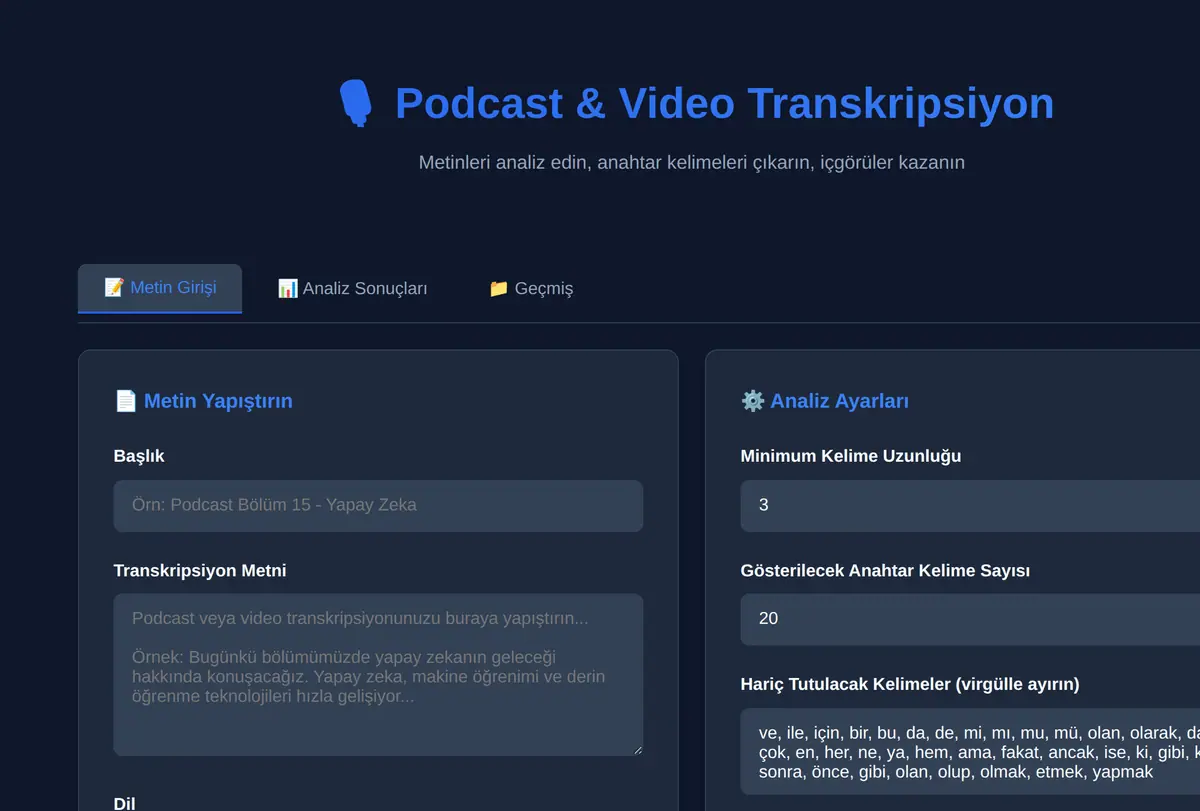The image size is (1200, 811).
Task: Switch to the Metin Girişi tab
Action: [160, 288]
